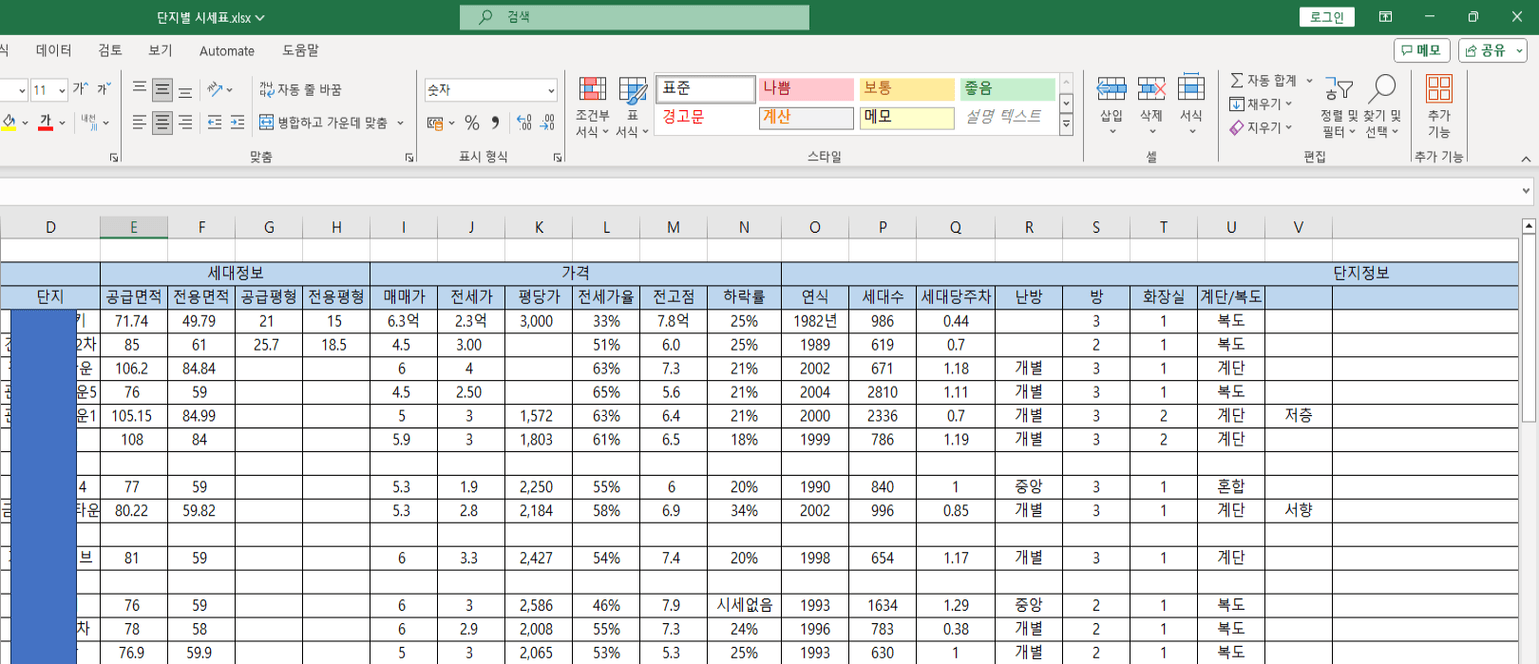
Task: Apply the 표준 cell style
Action: point(705,89)
